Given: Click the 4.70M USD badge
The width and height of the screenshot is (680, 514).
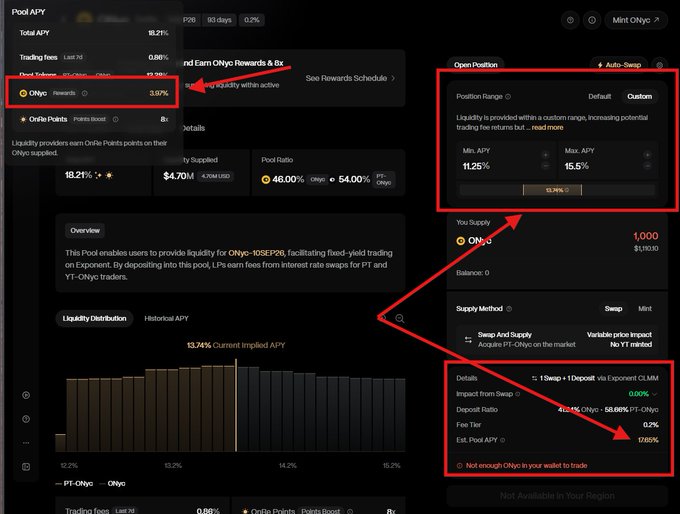Looking at the screenshot, I should click(x=216, y=176).
